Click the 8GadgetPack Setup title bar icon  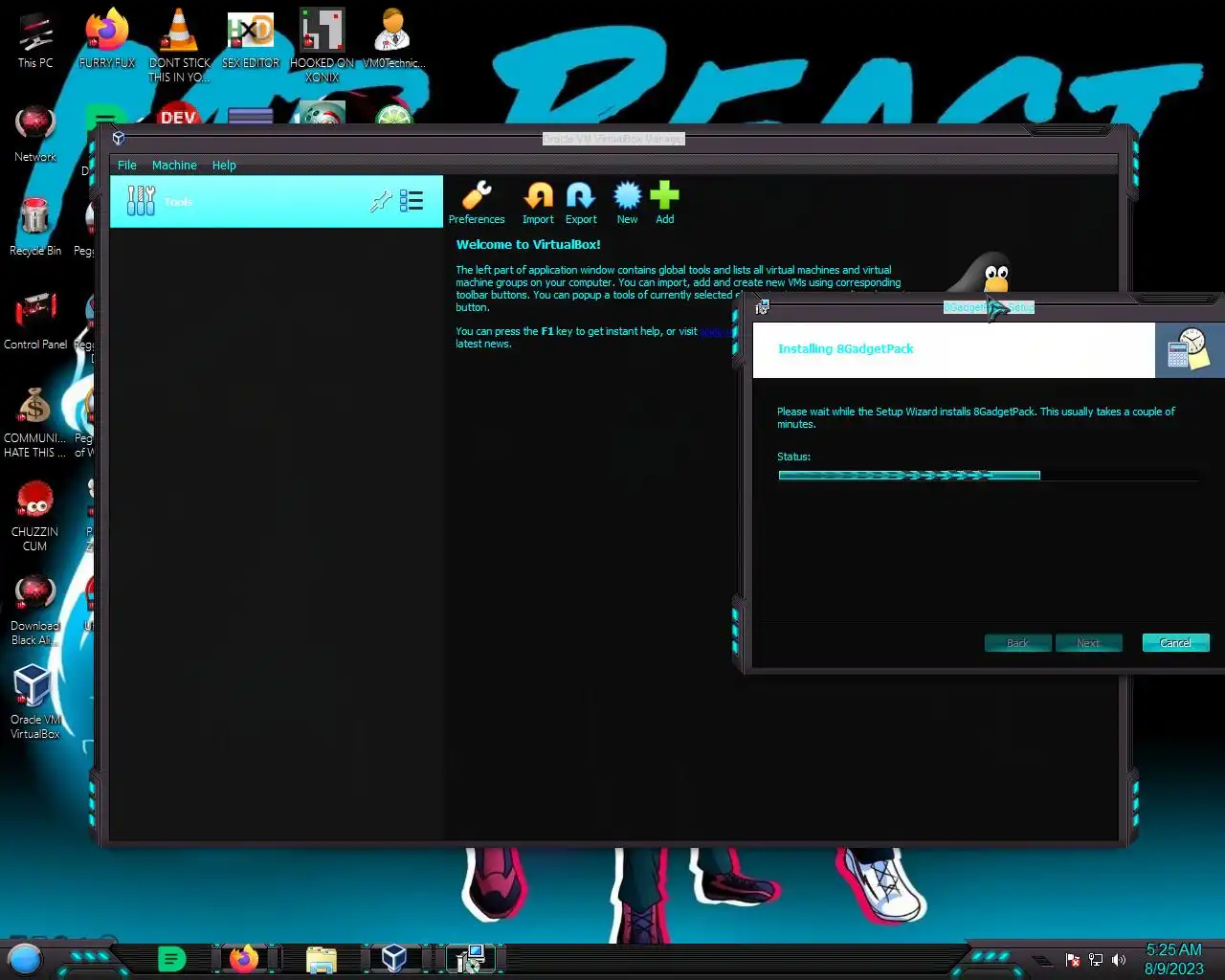coord(763,307)
